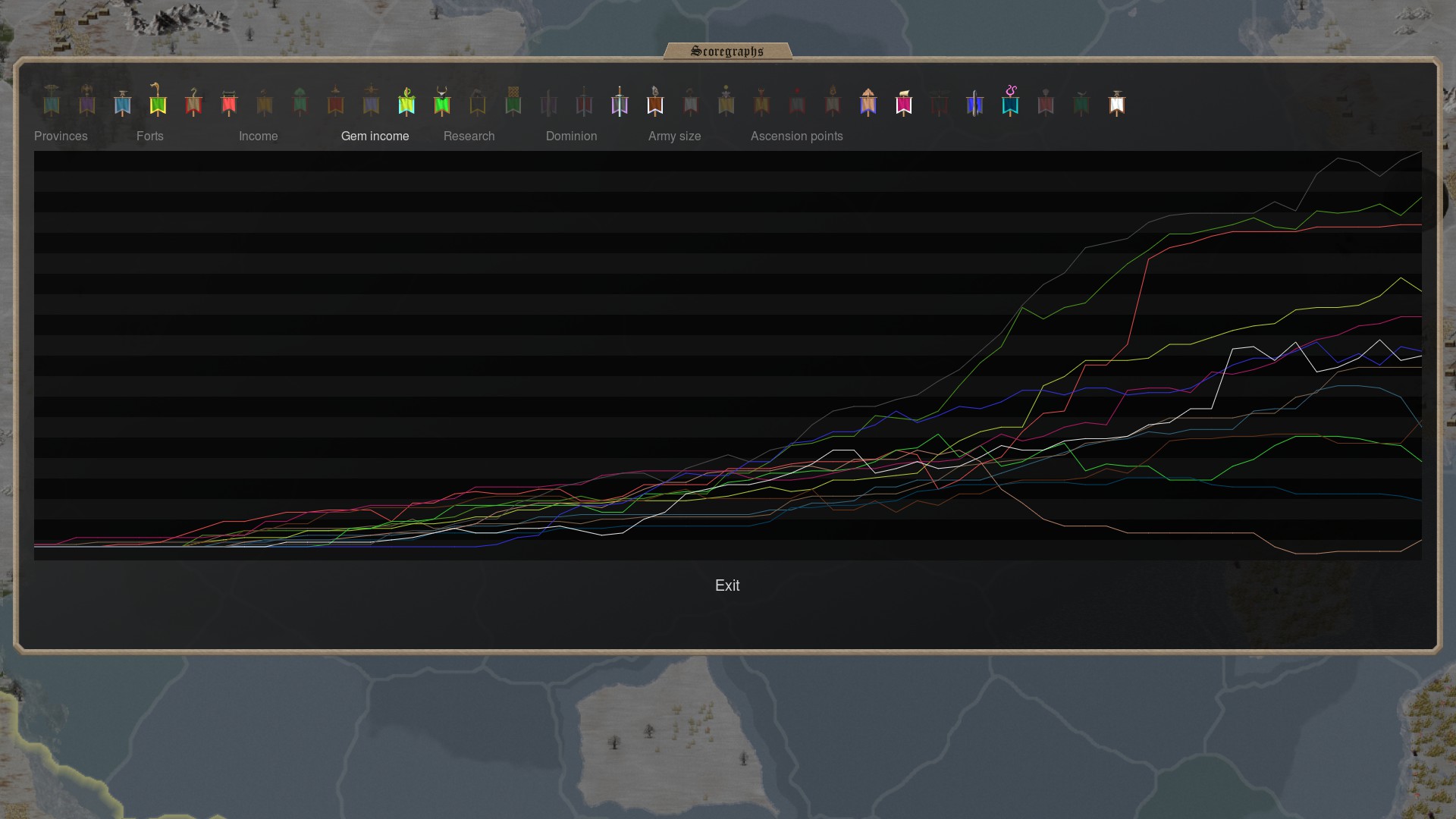
Task: Show the Income graph
Action: pos(259,136)
